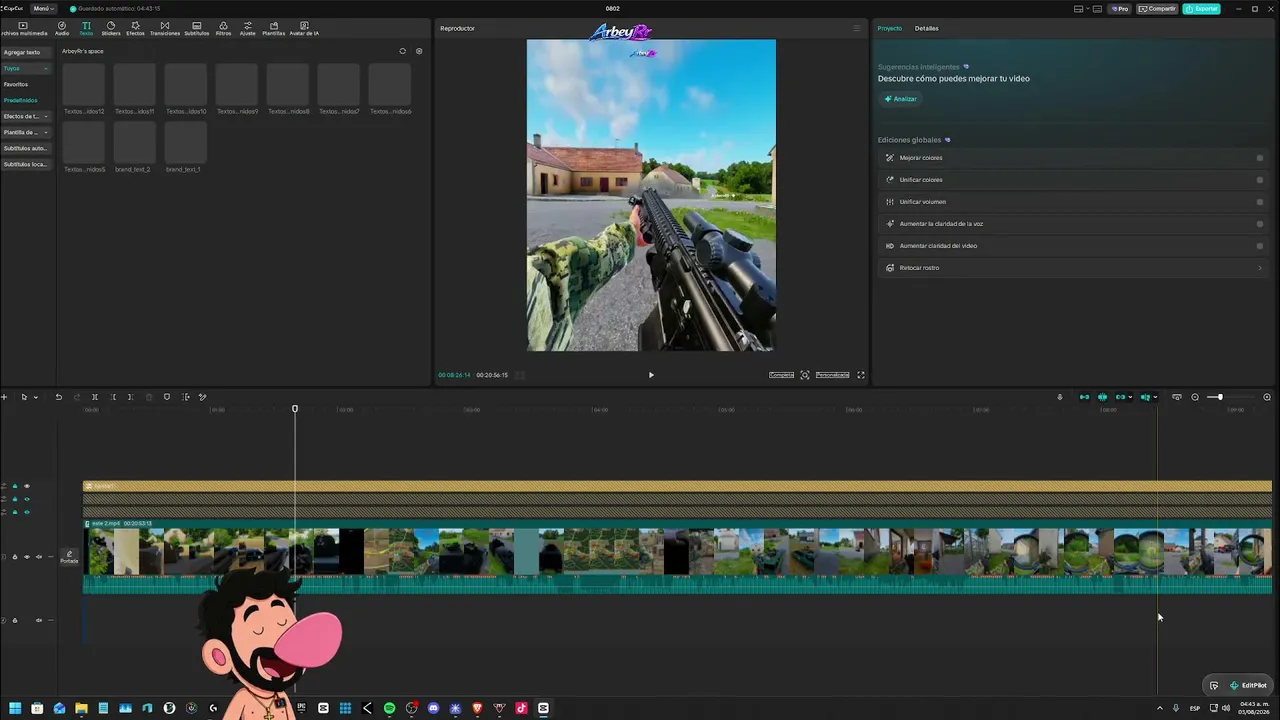Refresh the ArbeyRr's space text list
The width and height of the screenshot is (1280, 720).
[403, 51]
